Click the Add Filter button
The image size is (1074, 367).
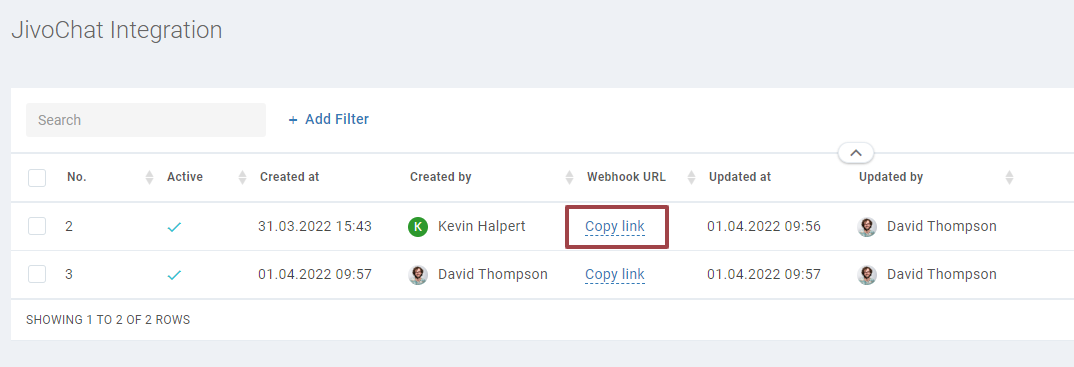[328, 119]
